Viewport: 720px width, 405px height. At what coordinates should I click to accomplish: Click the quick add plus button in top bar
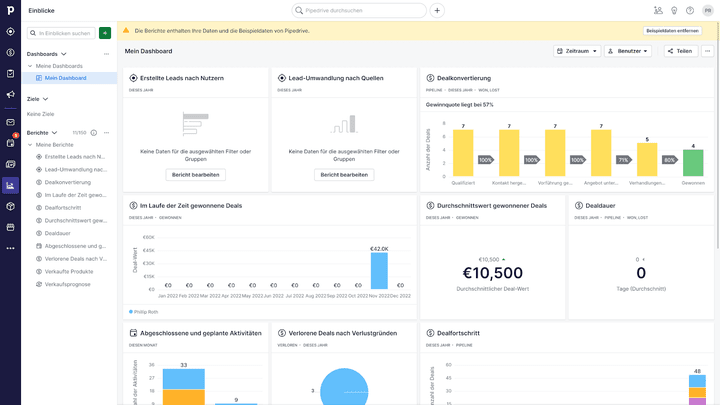click(x=437, y=11)
